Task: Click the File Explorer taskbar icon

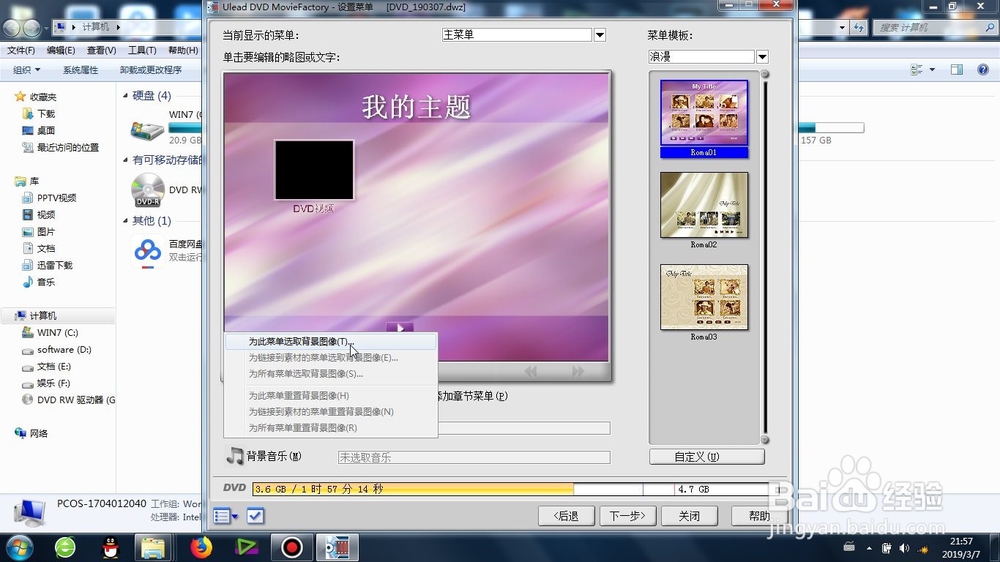Action: tap(153, 547)
